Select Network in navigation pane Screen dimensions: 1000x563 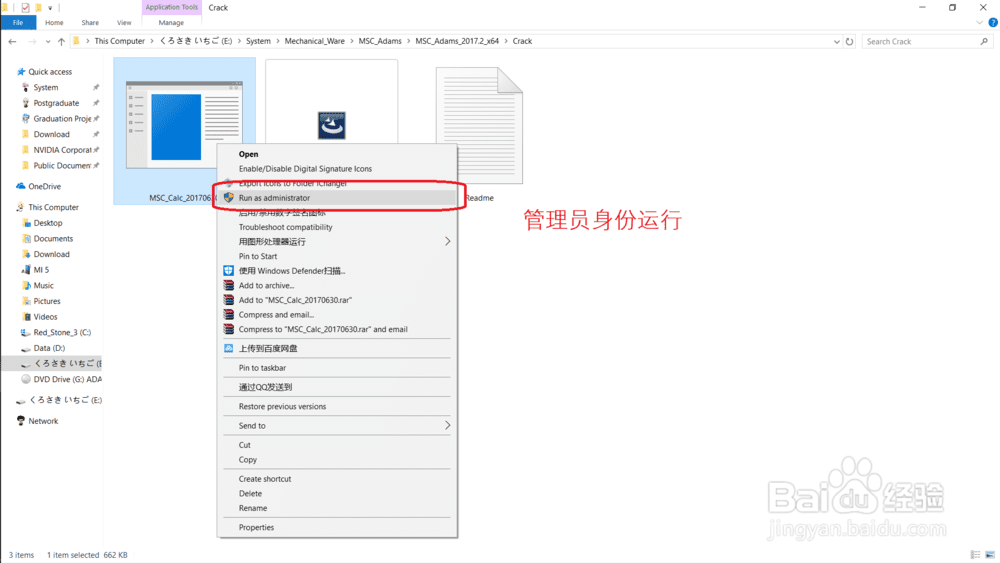pos(43,421)
